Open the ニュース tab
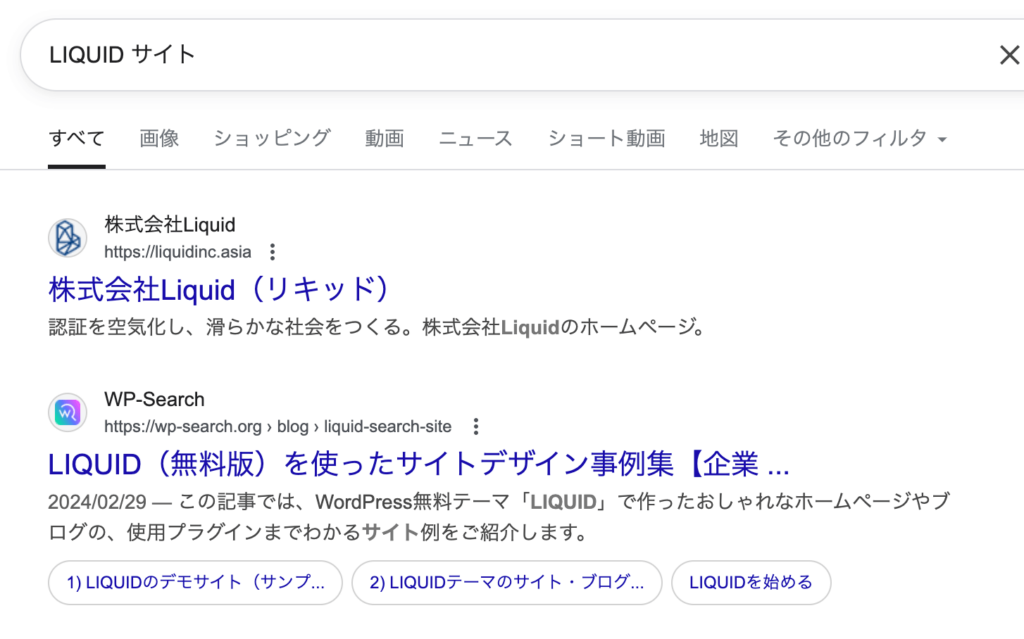The image size is (1024, 639). (475, 139)
